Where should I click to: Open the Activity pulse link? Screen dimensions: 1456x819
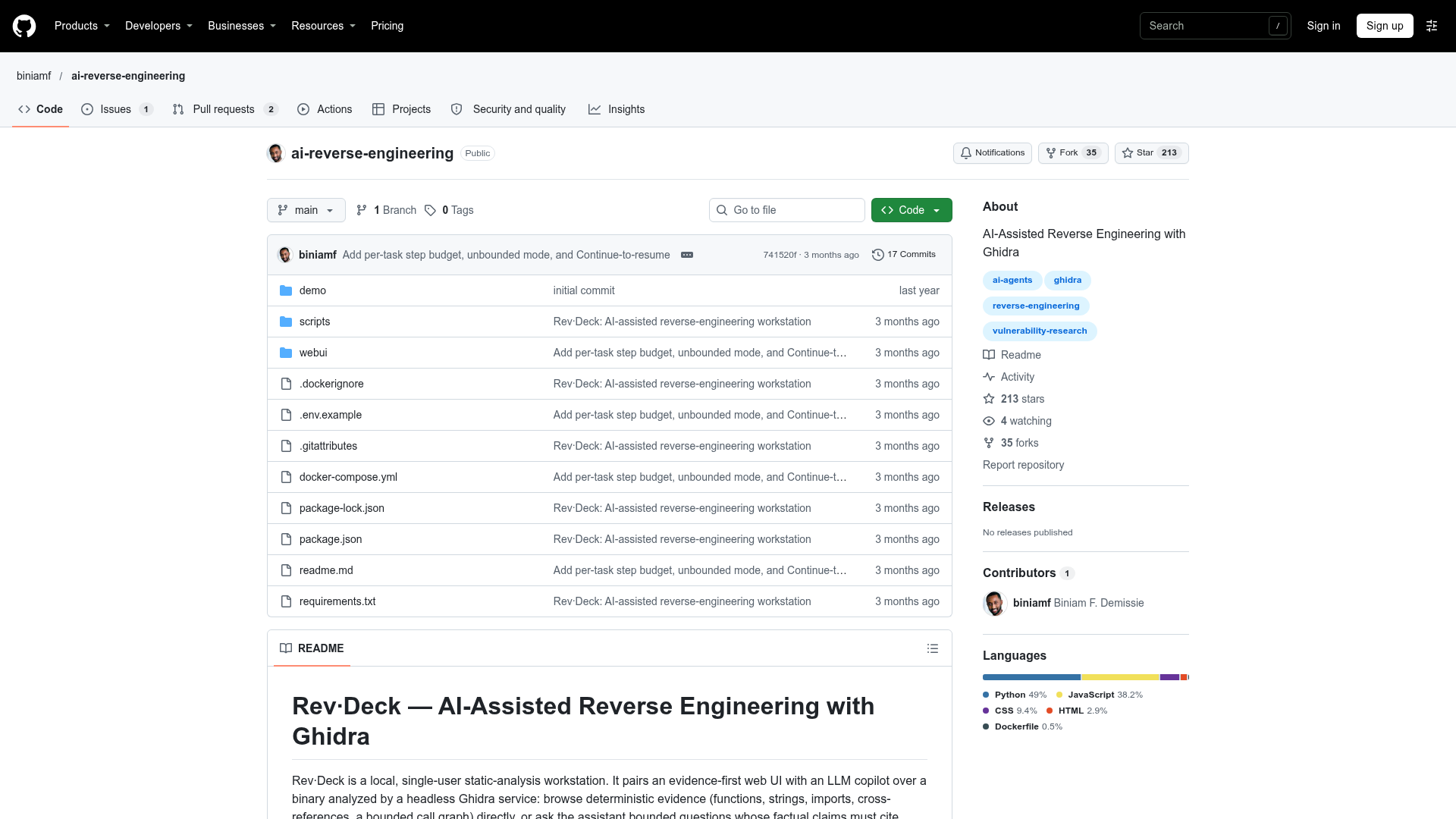1009,377
